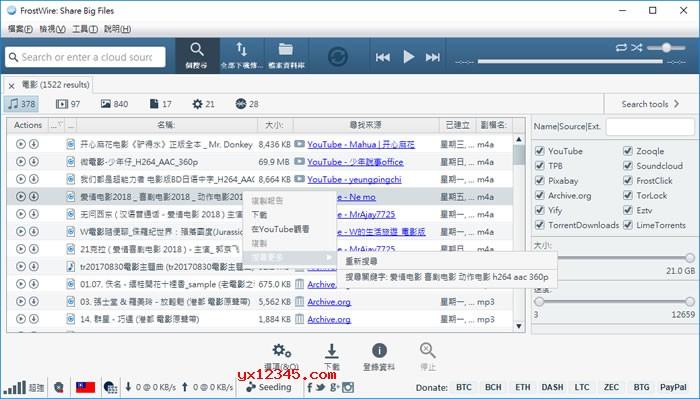
Task: Open the 說明(H) menu
Action: pos(117,29)
